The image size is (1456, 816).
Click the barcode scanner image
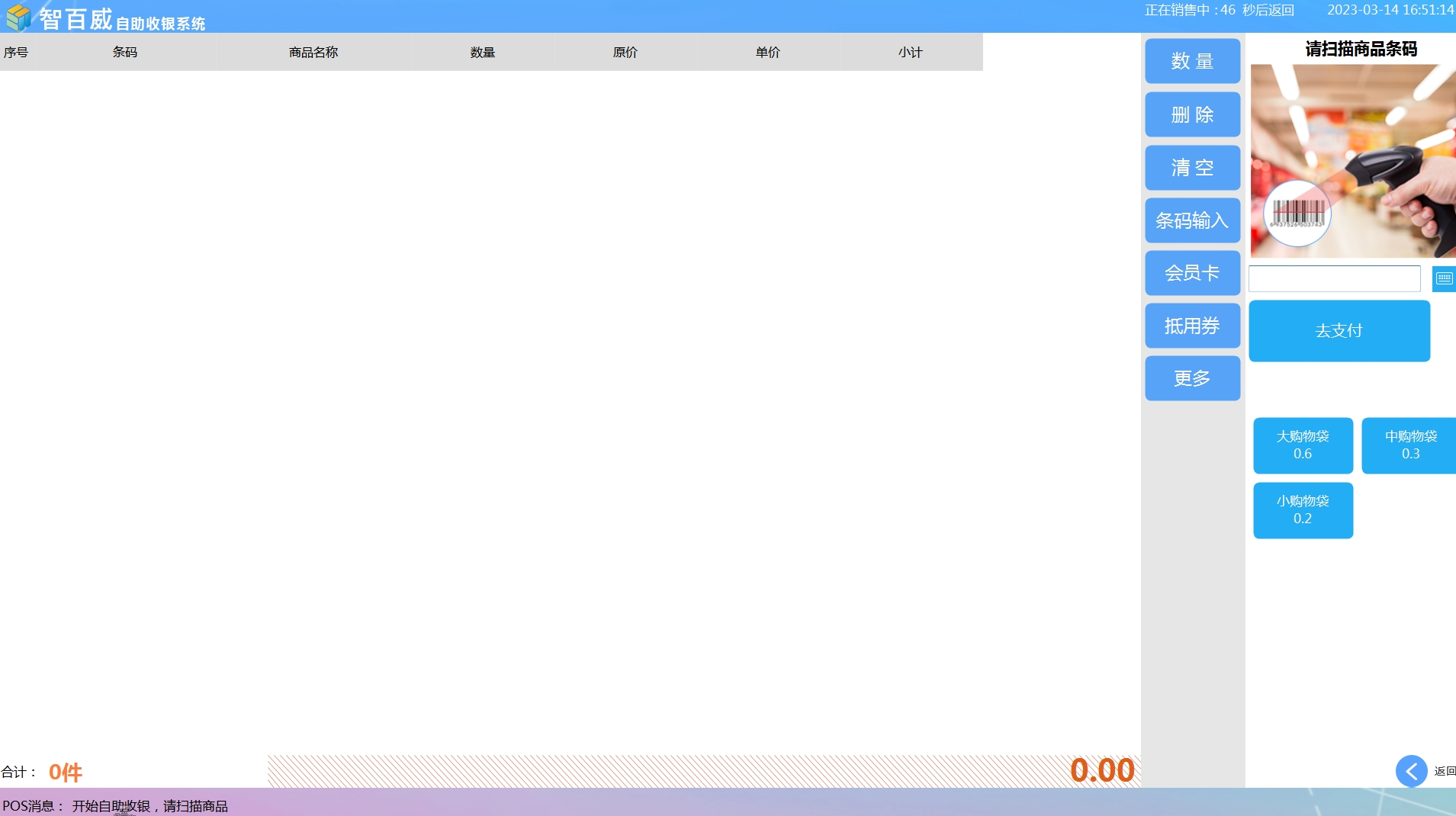click(x=1352, y=161)
